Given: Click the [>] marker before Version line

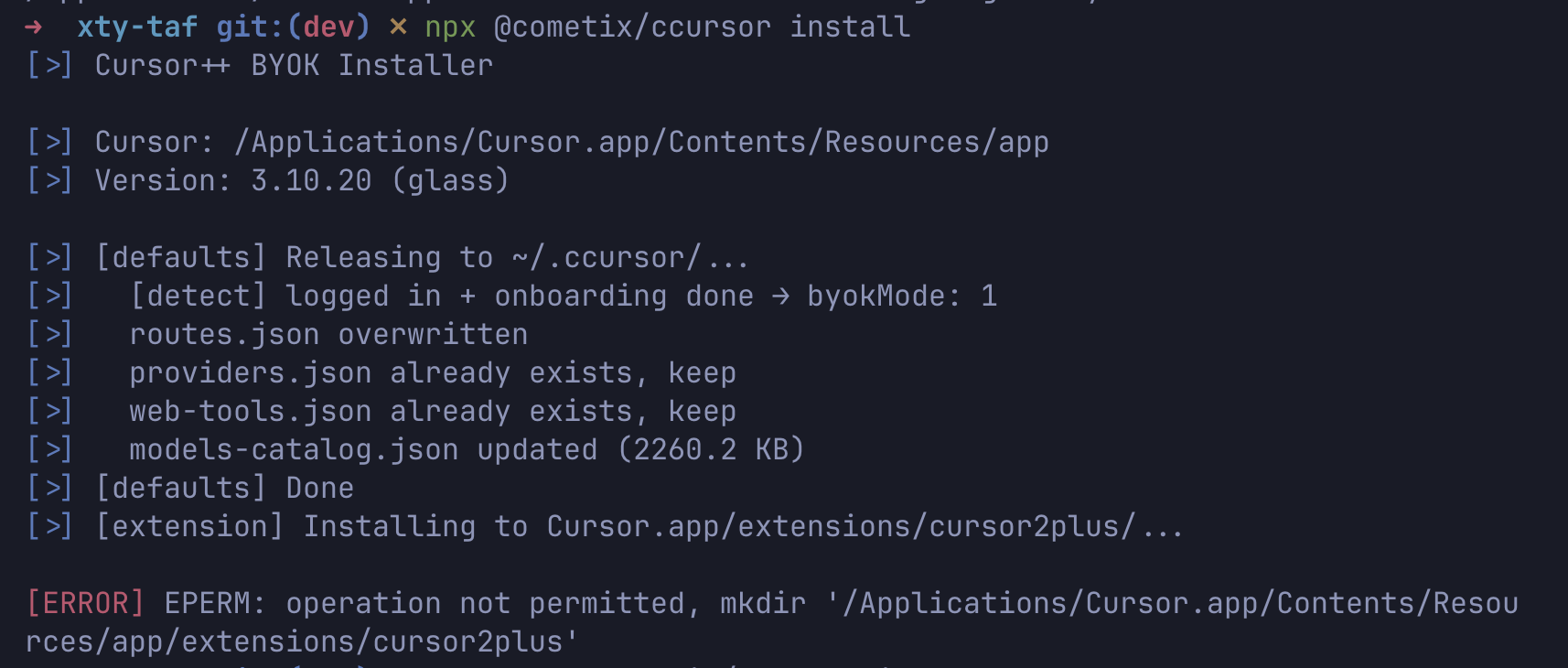Looking at the screenshot, I should tap(49, 181).
